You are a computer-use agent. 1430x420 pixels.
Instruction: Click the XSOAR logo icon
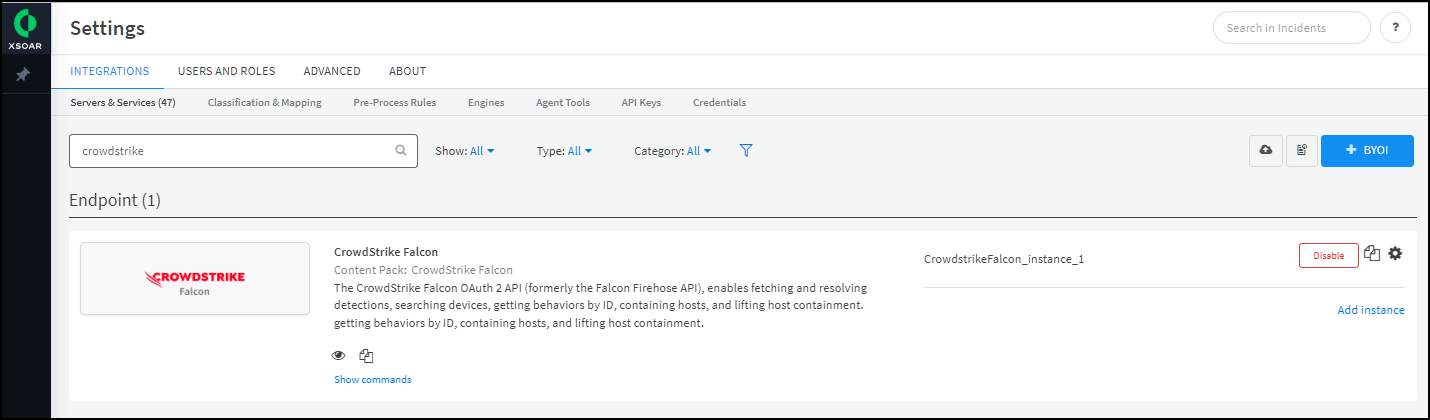click(25, 22)
